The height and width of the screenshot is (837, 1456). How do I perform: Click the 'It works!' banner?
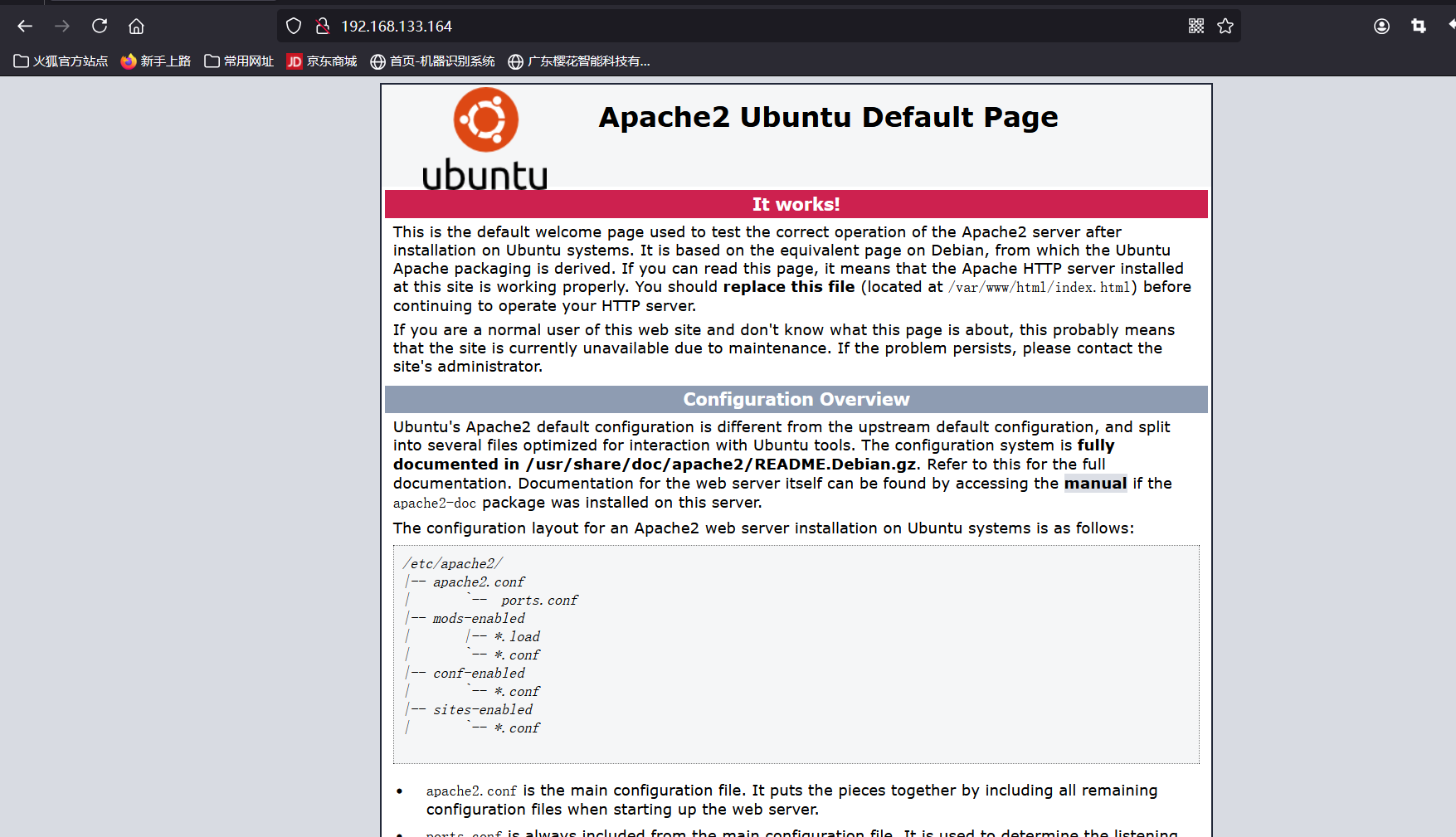[x=796, y=204]
